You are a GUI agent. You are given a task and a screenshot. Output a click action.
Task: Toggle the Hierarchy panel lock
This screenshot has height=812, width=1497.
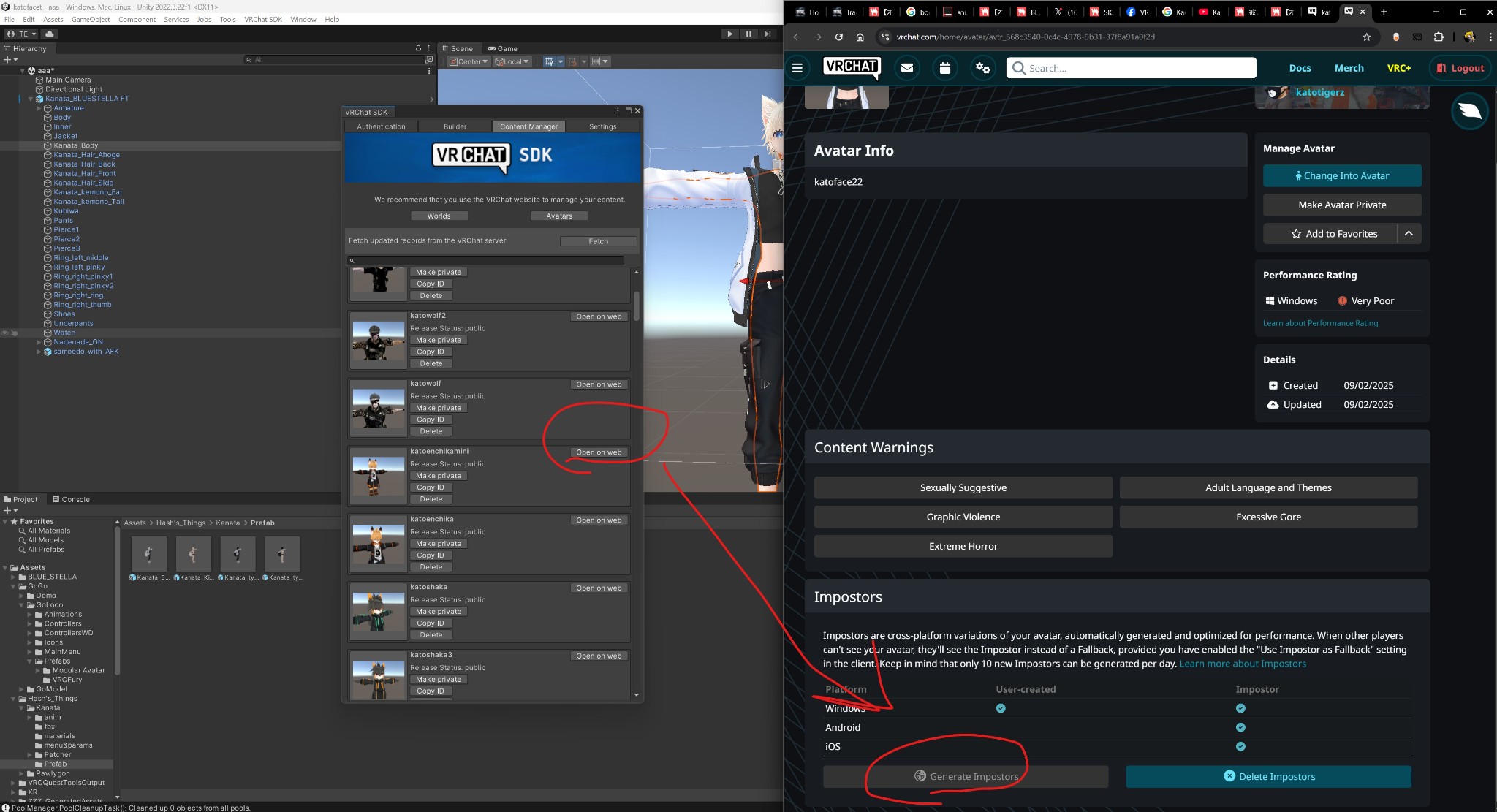click(x=419, y=48)
